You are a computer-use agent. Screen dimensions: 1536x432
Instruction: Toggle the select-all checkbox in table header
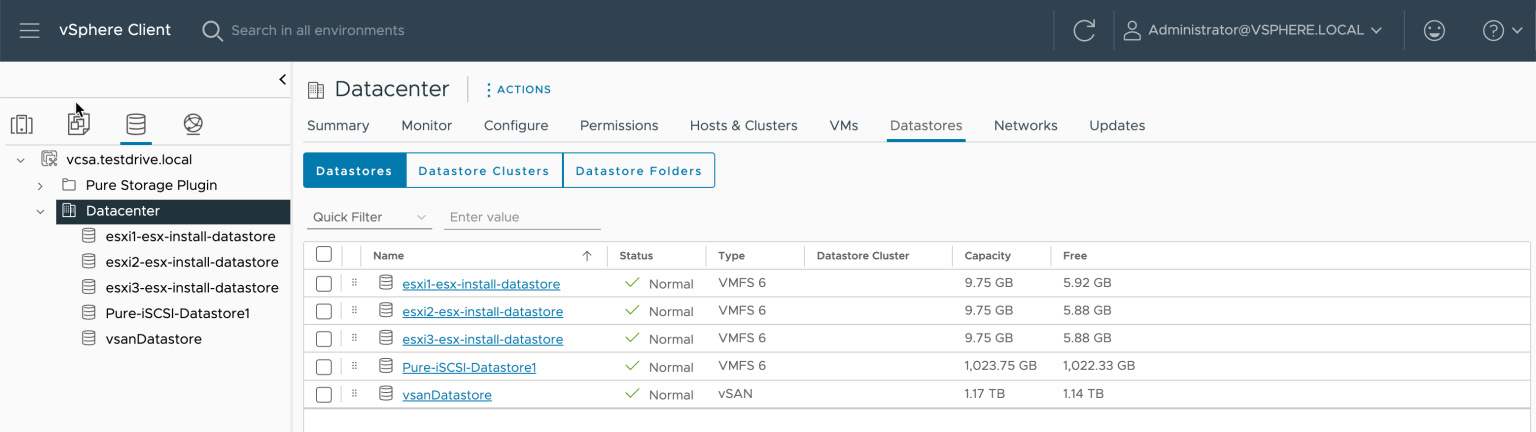tap(324, 255)
